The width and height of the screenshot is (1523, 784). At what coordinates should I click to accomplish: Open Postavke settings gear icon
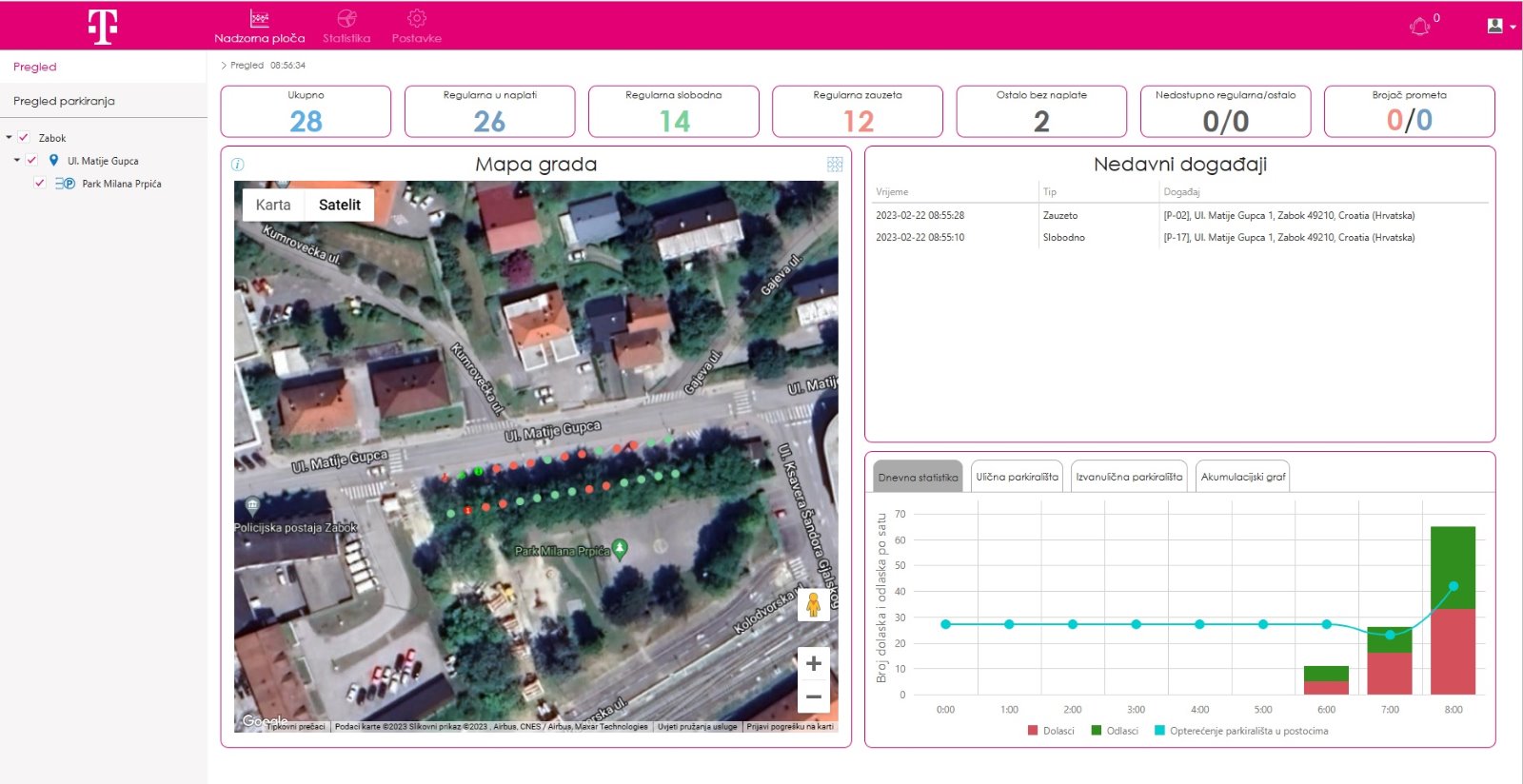417,19
